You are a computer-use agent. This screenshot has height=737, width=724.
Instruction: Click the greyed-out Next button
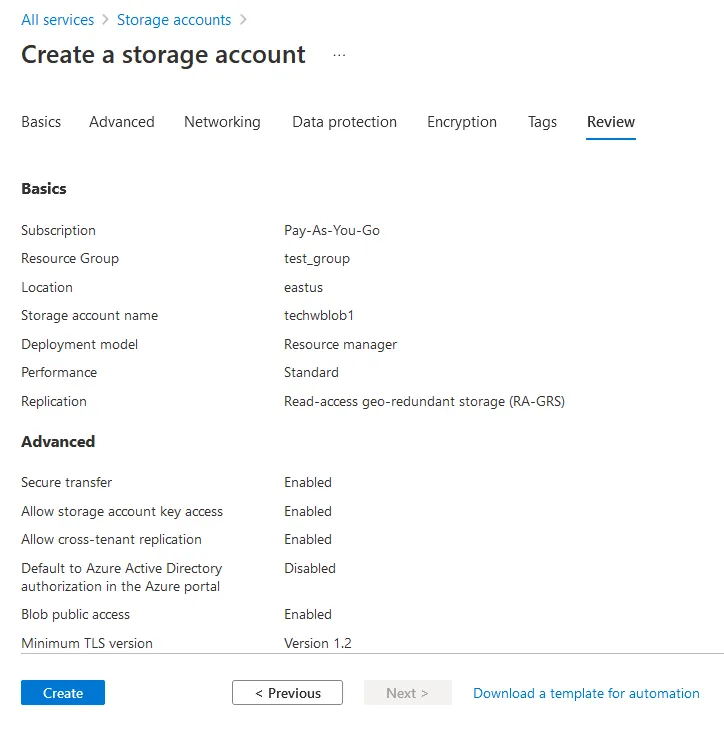coord(407,693)
